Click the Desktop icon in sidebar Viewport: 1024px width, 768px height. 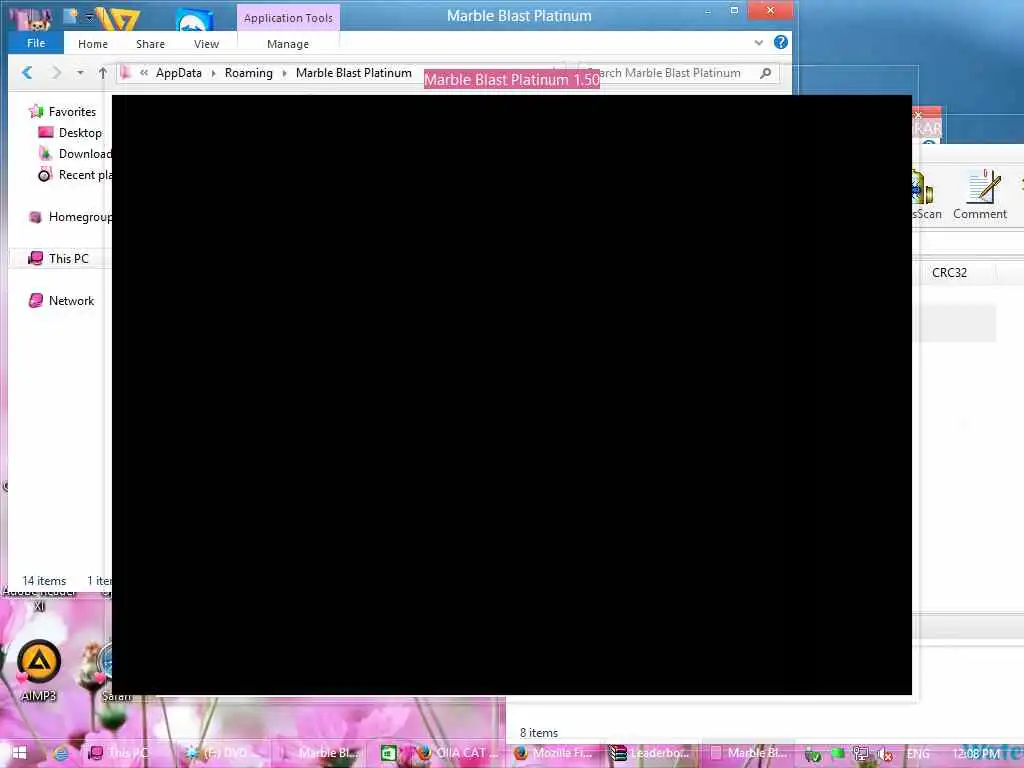click(46, 133)
